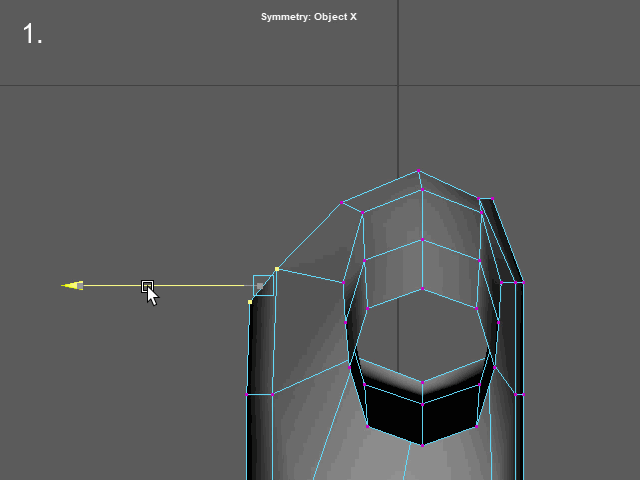Screen dimensions: 640x480
Task: Select the topmost magenta vertex of the mesh
Action: (419, 172)
